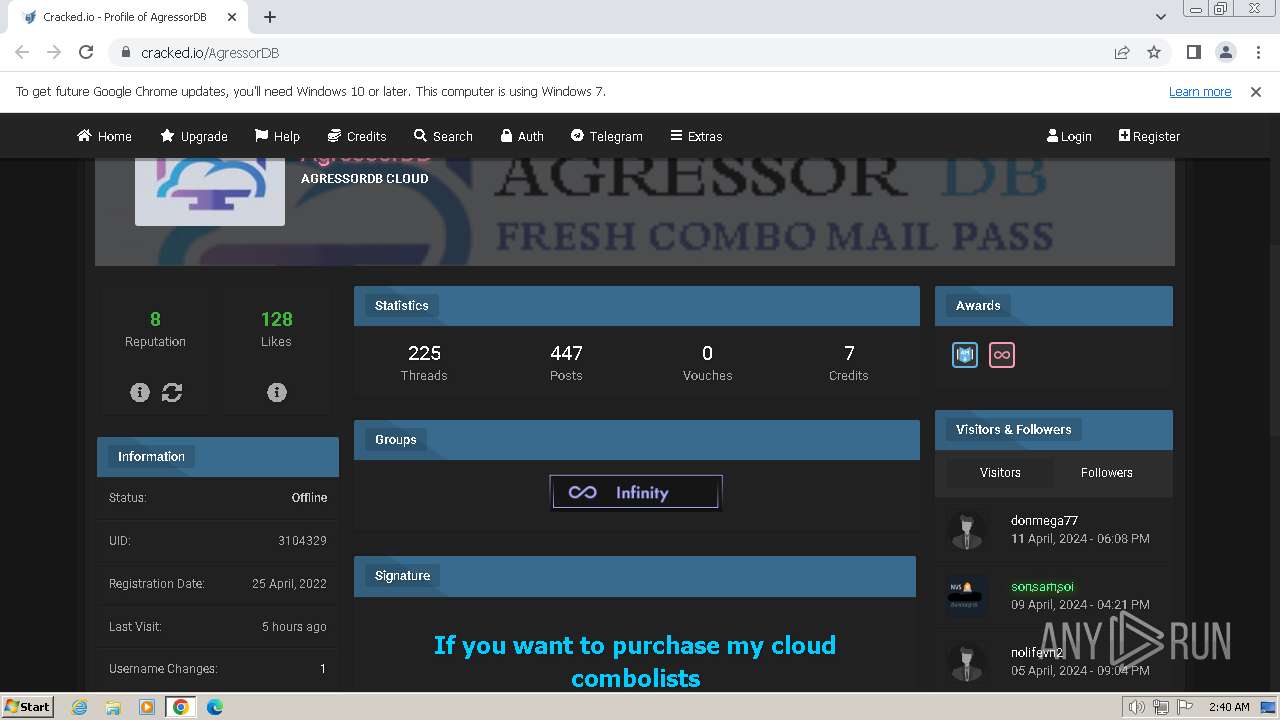Open the Help menu item
The image size is (1280, 720).
pyautogui.click(x=277, y=136)
